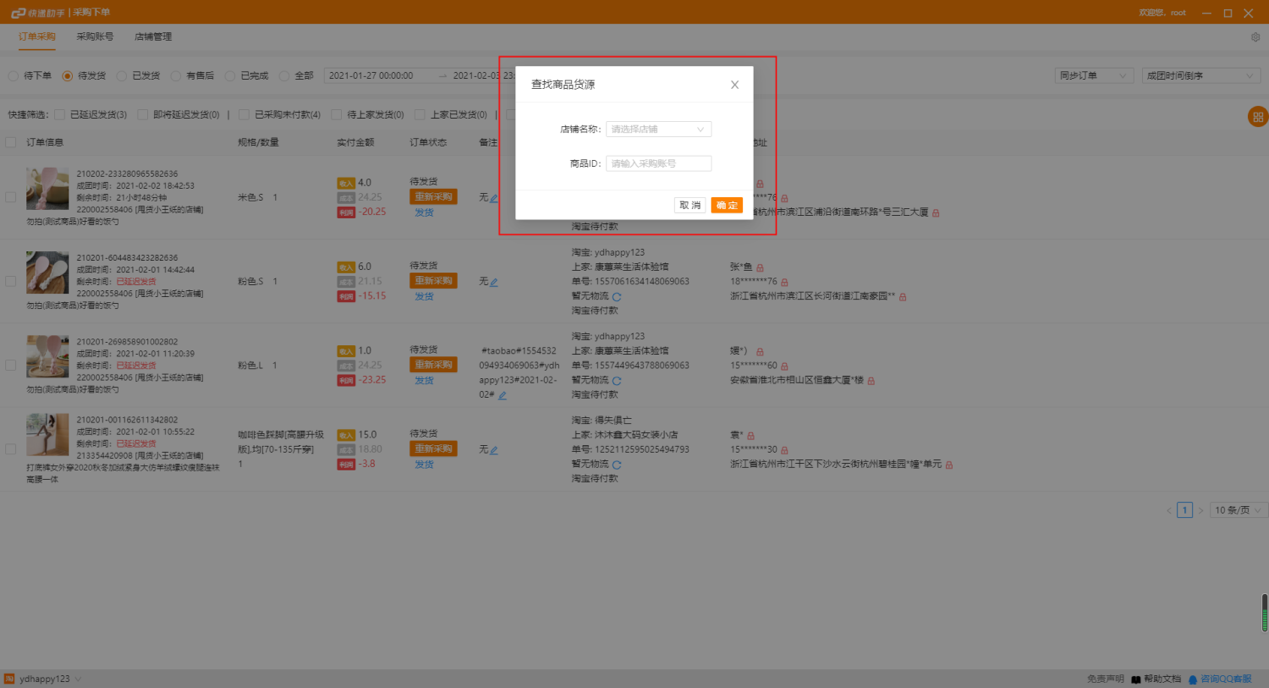The width and height of the screenshot is (1269, 688).
Task: Open the settings gear in top-right corner
Action: coord(1257,35)
